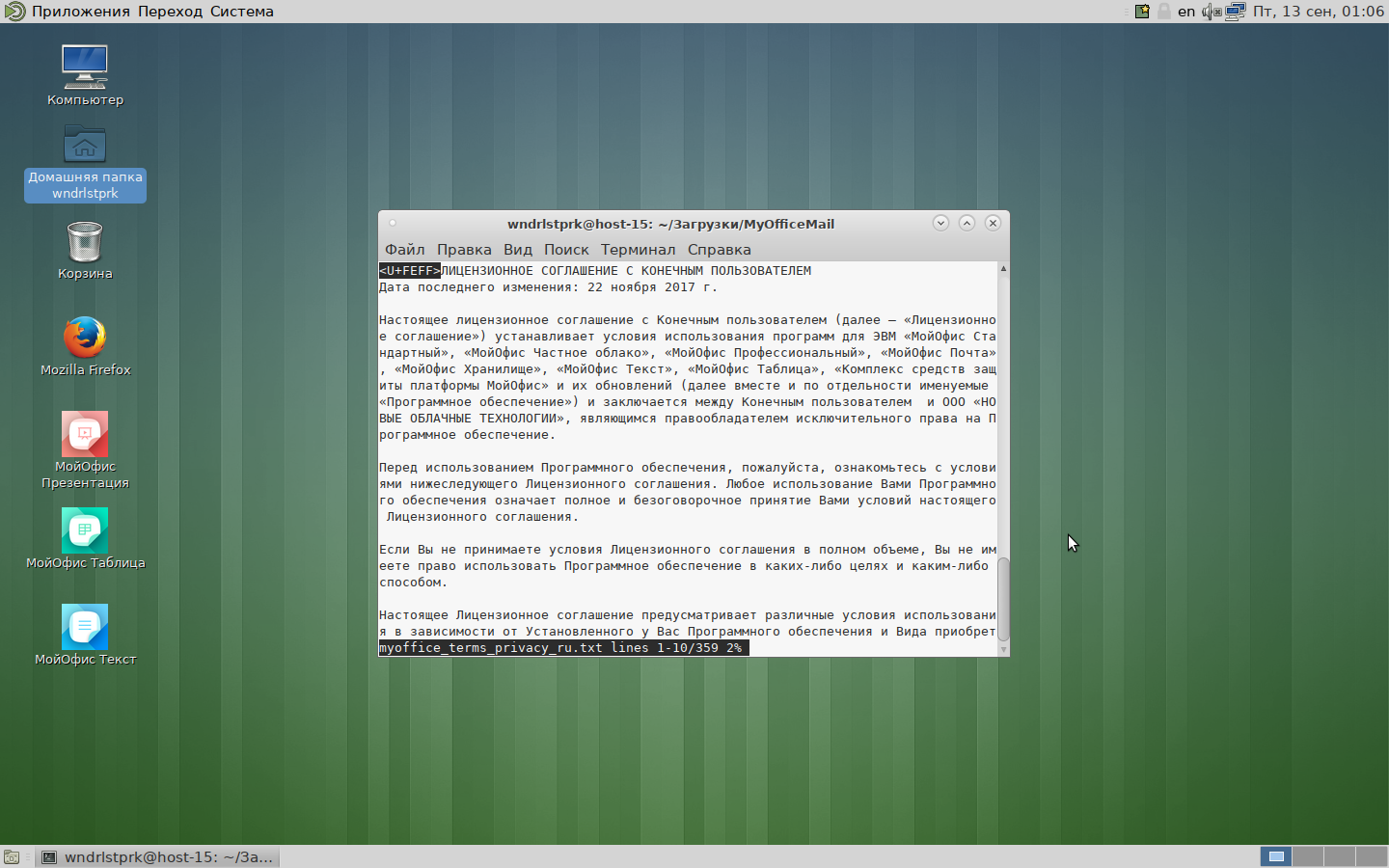1389x868 pixels.
Task: Select the МойОфис Текст icon
Action: (x=85, y=635)
